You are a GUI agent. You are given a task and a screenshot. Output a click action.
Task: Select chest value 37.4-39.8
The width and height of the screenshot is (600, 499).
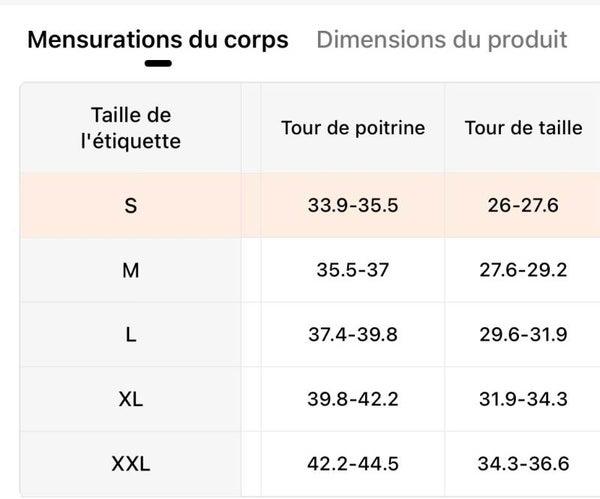click(x=353, y=335)
